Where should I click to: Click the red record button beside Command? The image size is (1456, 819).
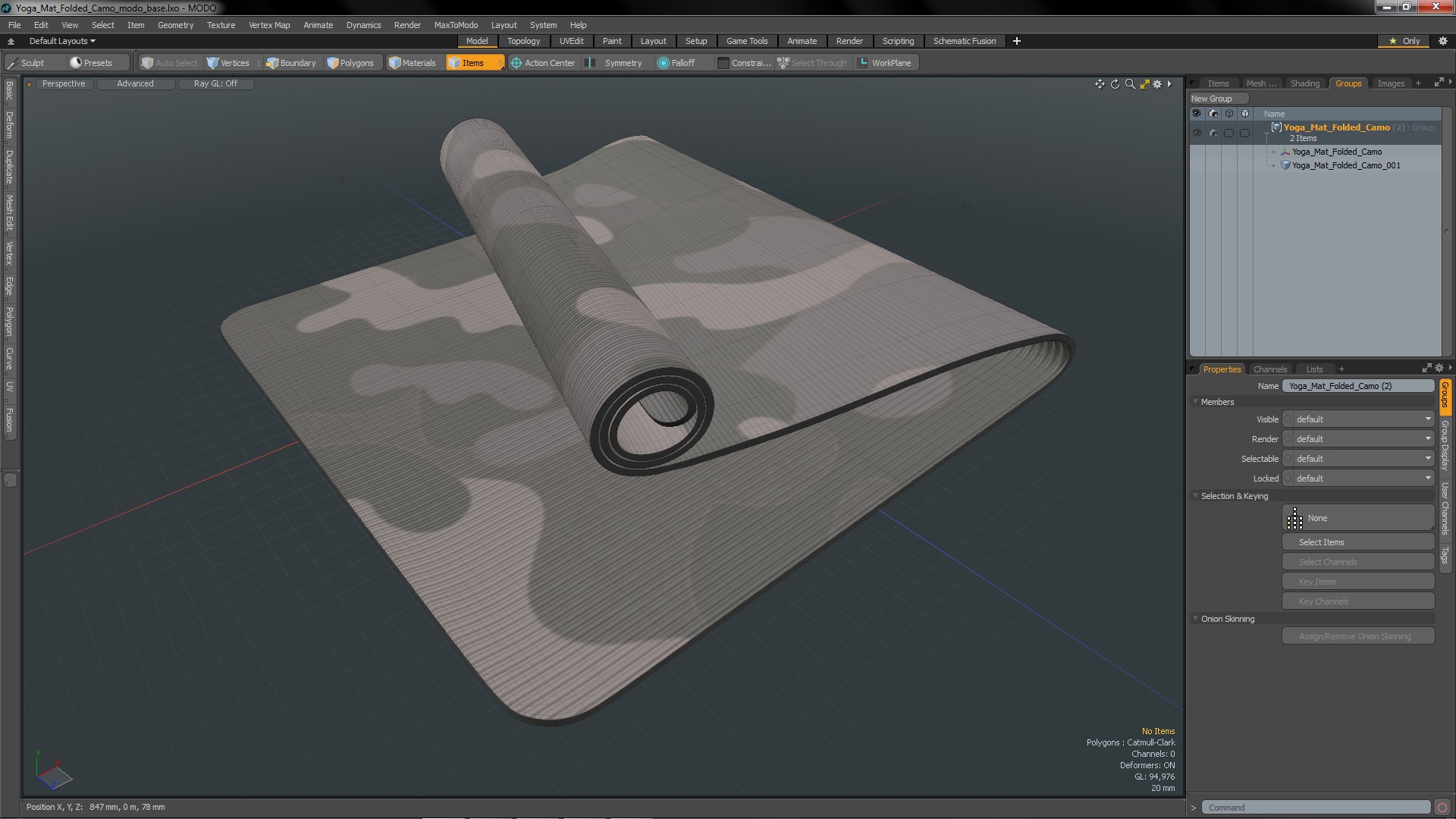[1442, 808]
